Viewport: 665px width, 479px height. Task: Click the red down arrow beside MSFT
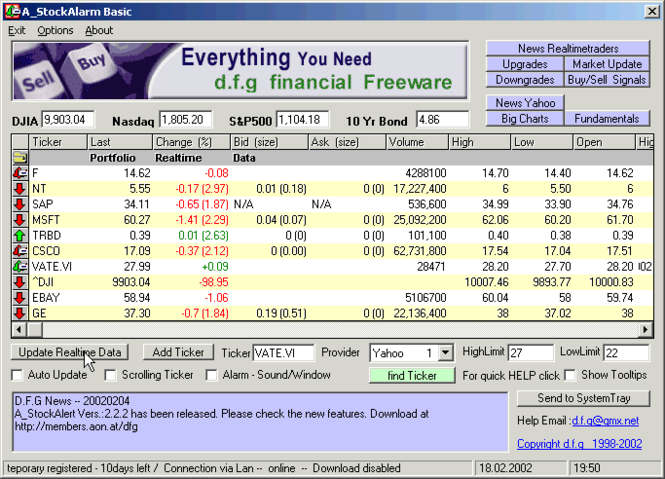tap(20, 220)
